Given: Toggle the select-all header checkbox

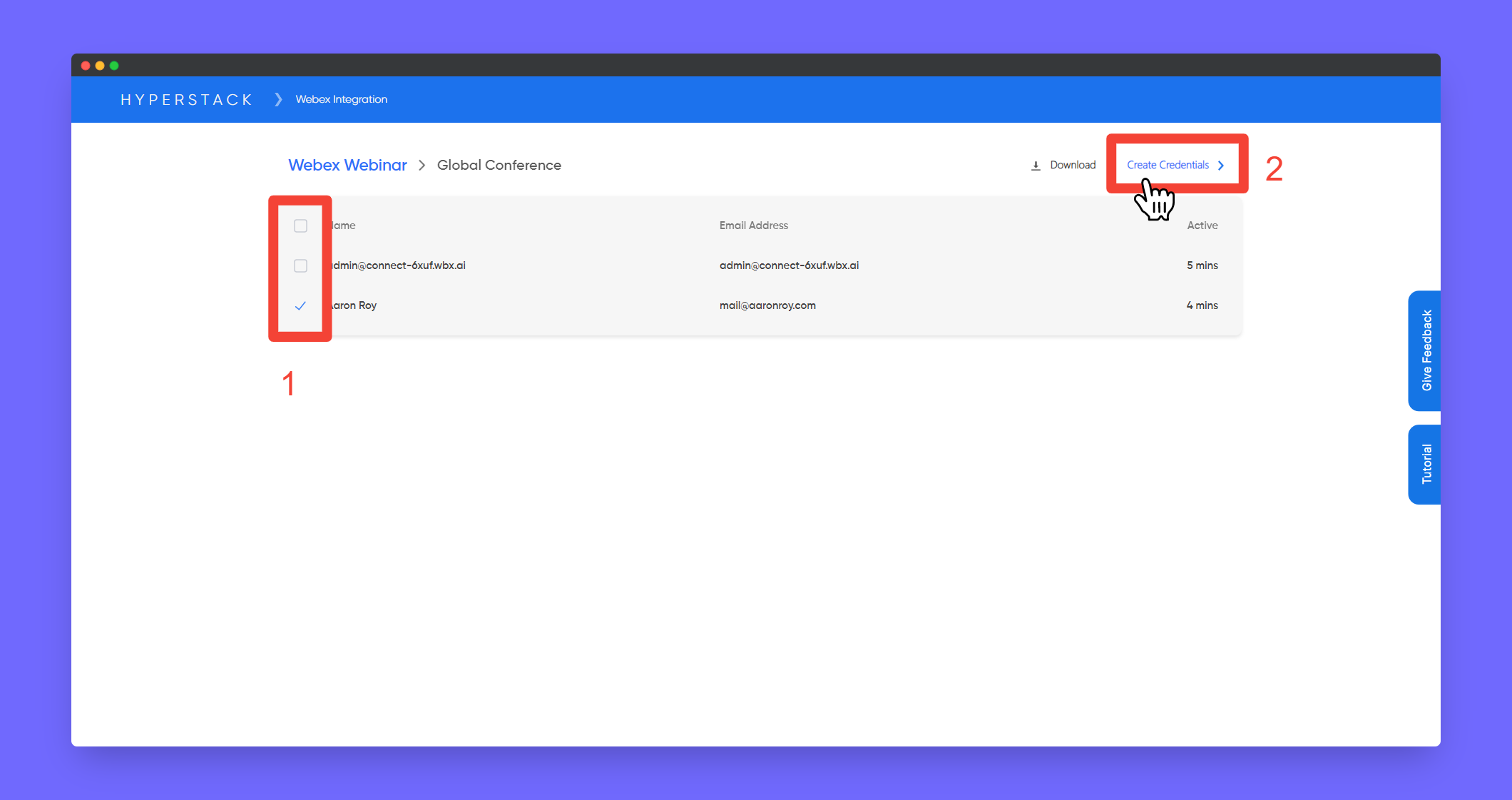Looking at the screenshot, I should click(x=300, y=226).
